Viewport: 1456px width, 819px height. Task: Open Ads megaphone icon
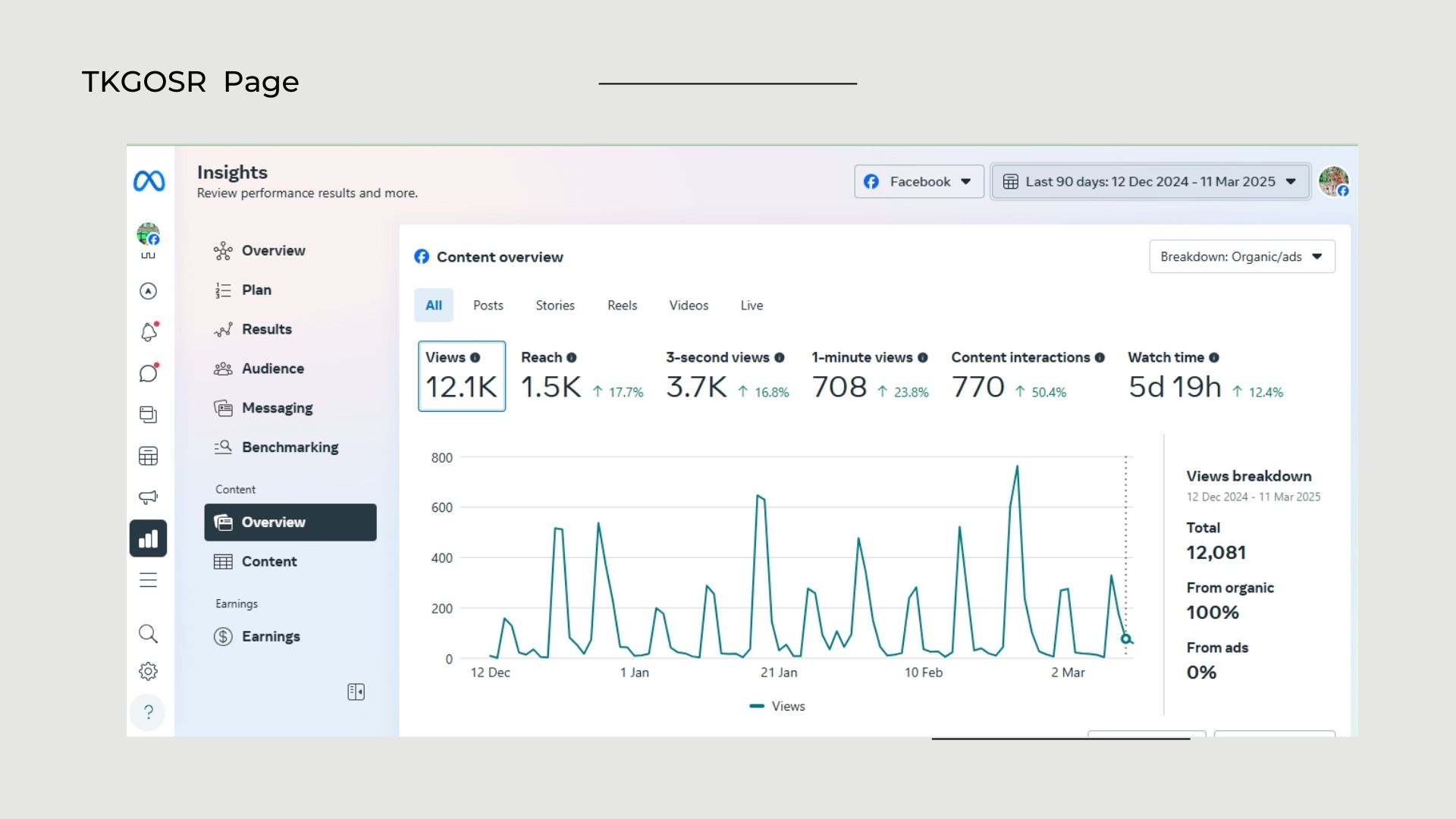[x=149, y=497]
